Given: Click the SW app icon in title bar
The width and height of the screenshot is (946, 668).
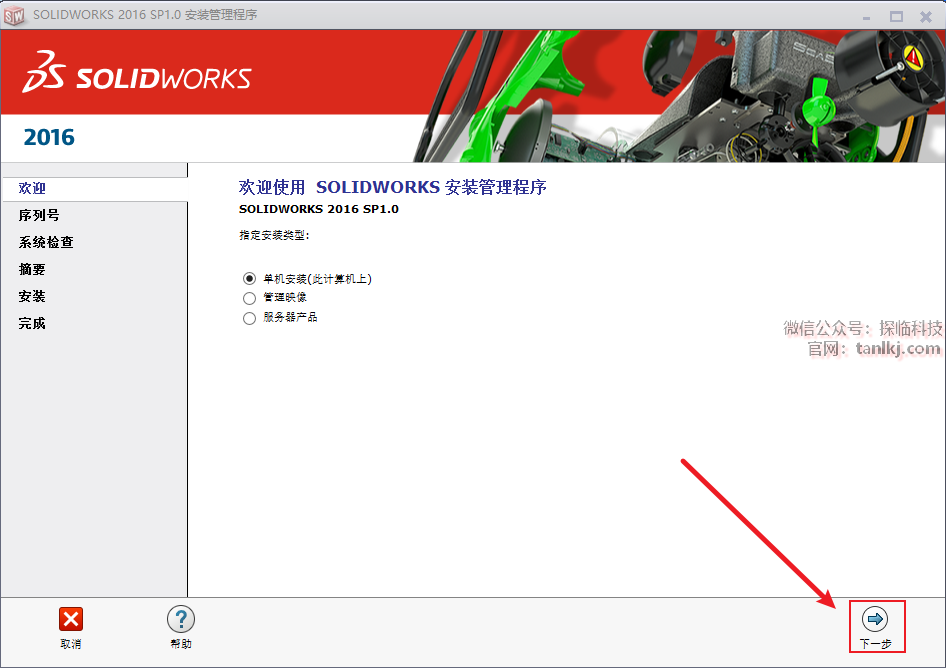Looking at the screenshot, I should [14, 15].
